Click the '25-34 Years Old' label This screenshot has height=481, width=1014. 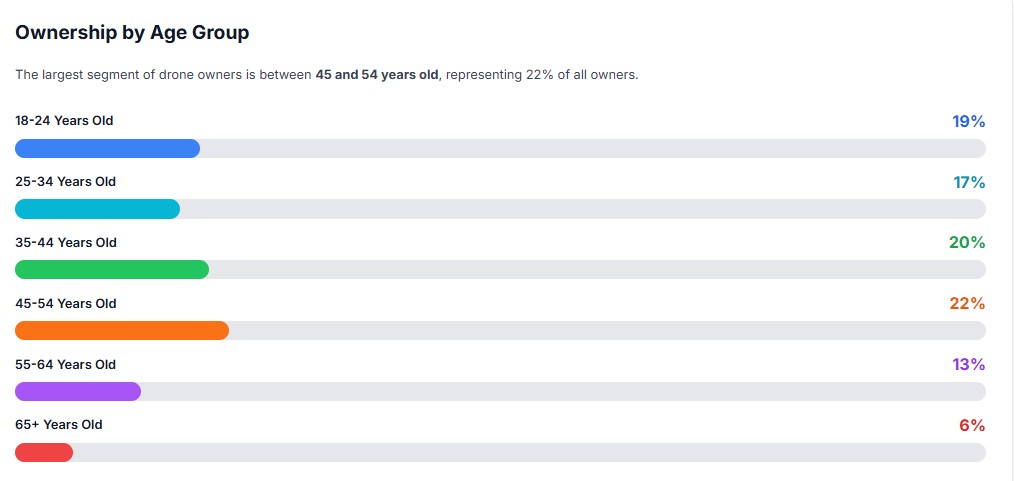65,182
